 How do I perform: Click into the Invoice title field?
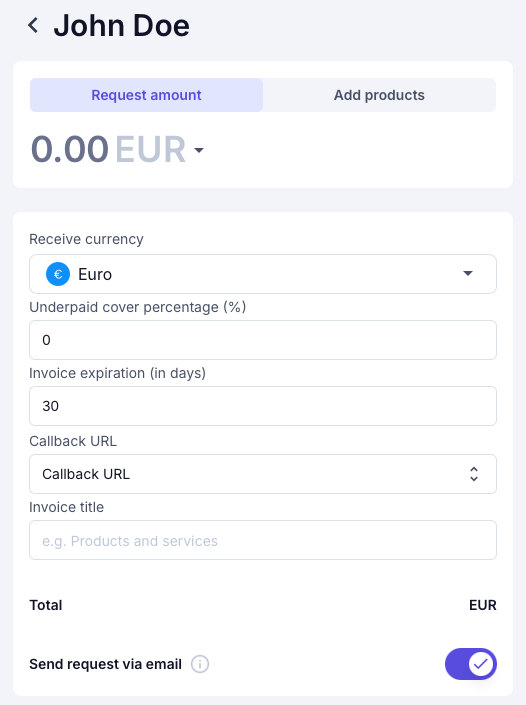click(263, 540)
